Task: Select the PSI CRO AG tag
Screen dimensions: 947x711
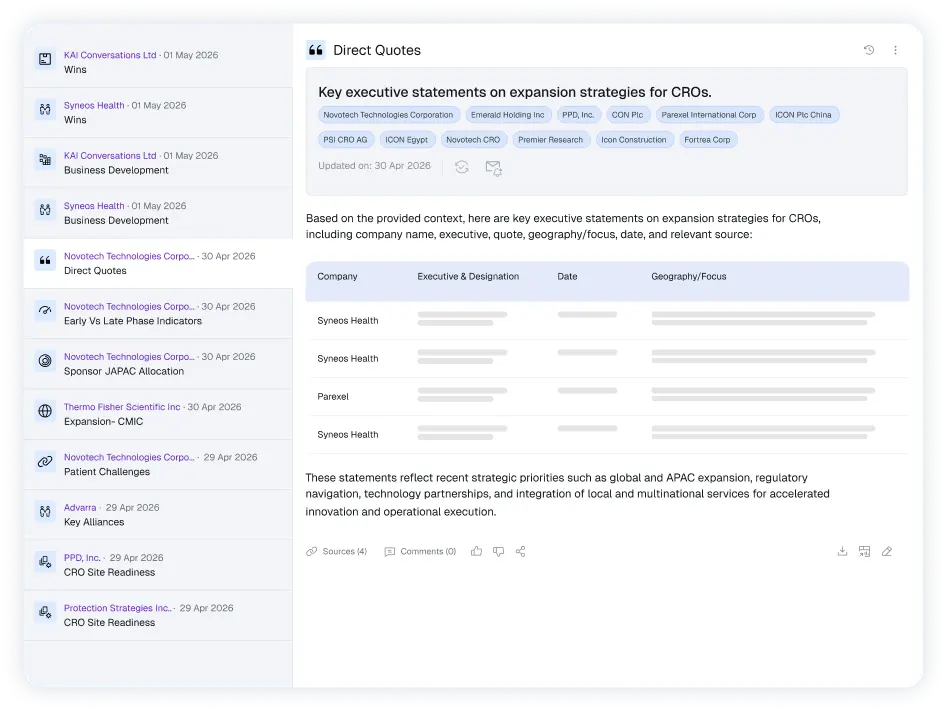Action: coord(345,140)
